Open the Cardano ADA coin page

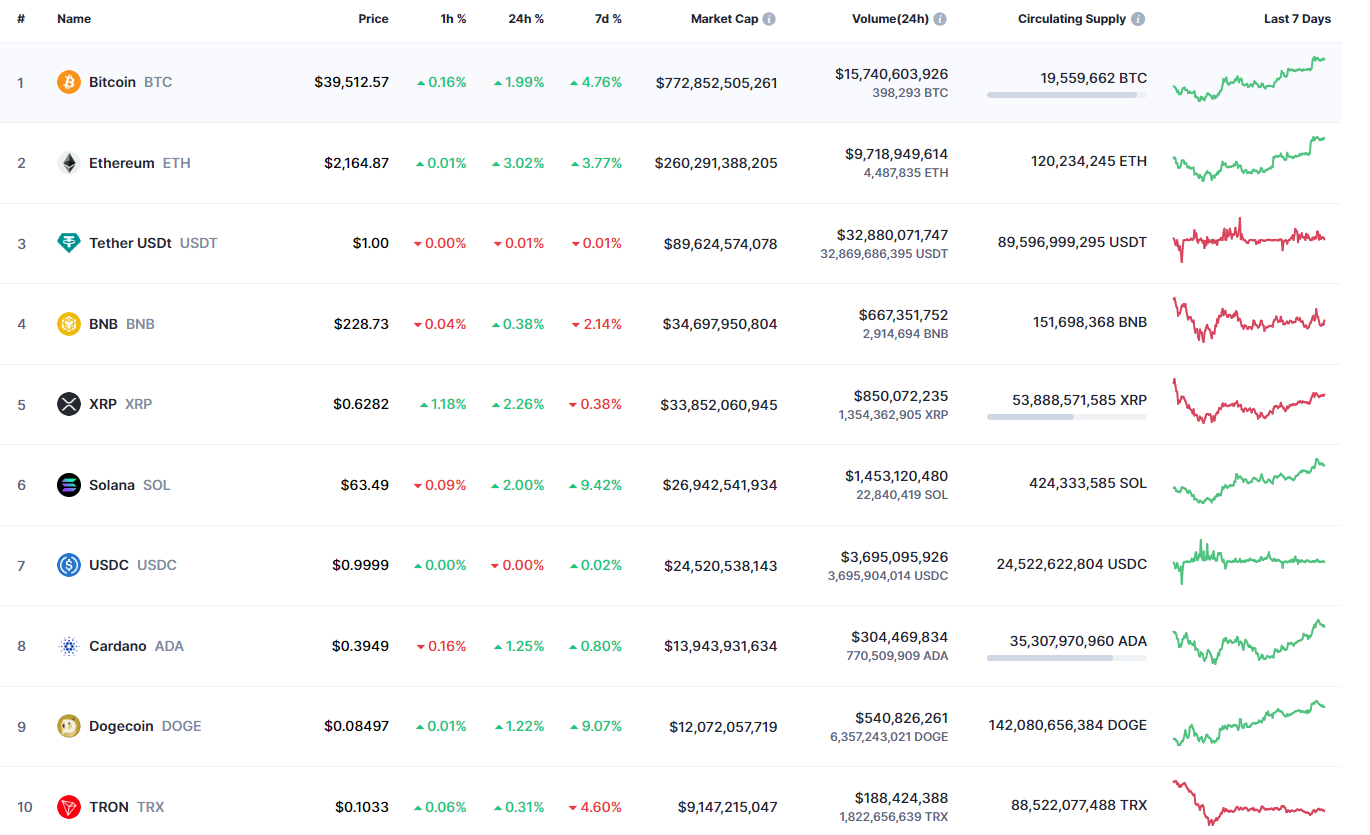pos(118,646)
